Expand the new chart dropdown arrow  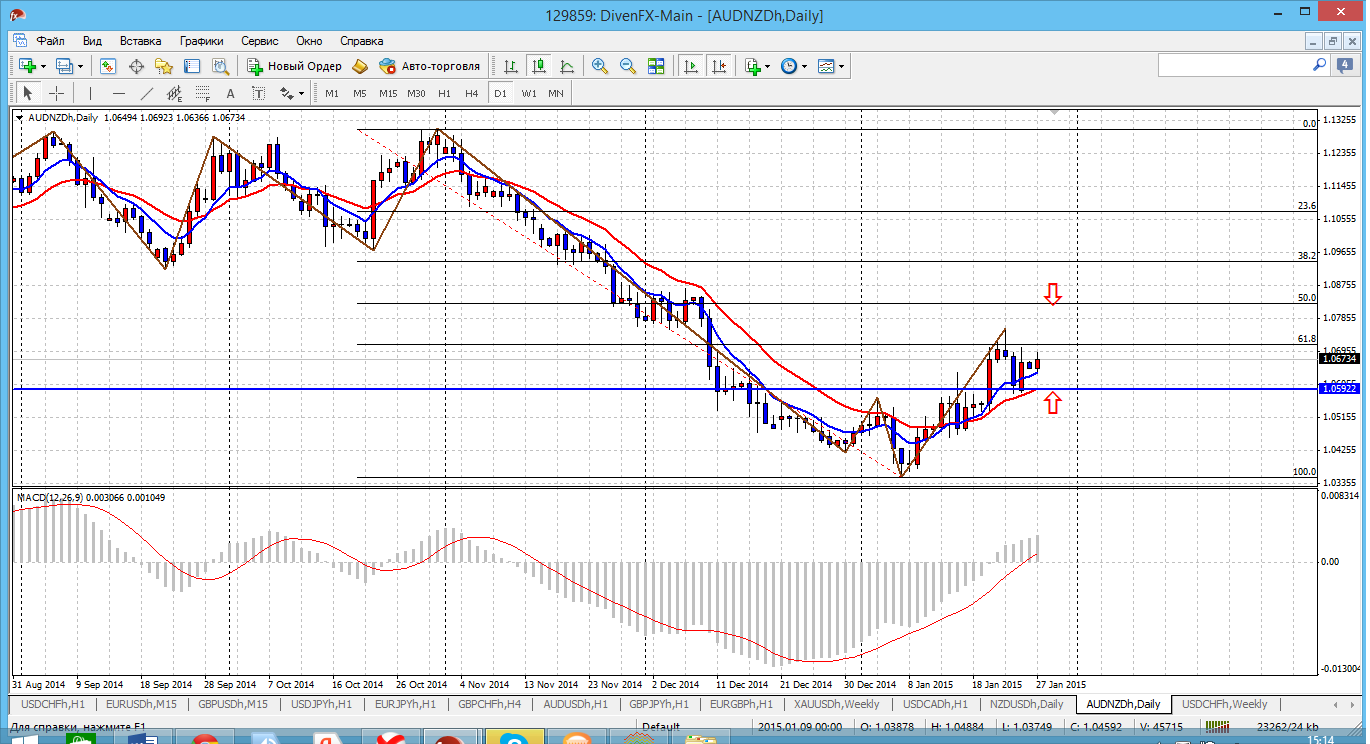click(42, 66)
